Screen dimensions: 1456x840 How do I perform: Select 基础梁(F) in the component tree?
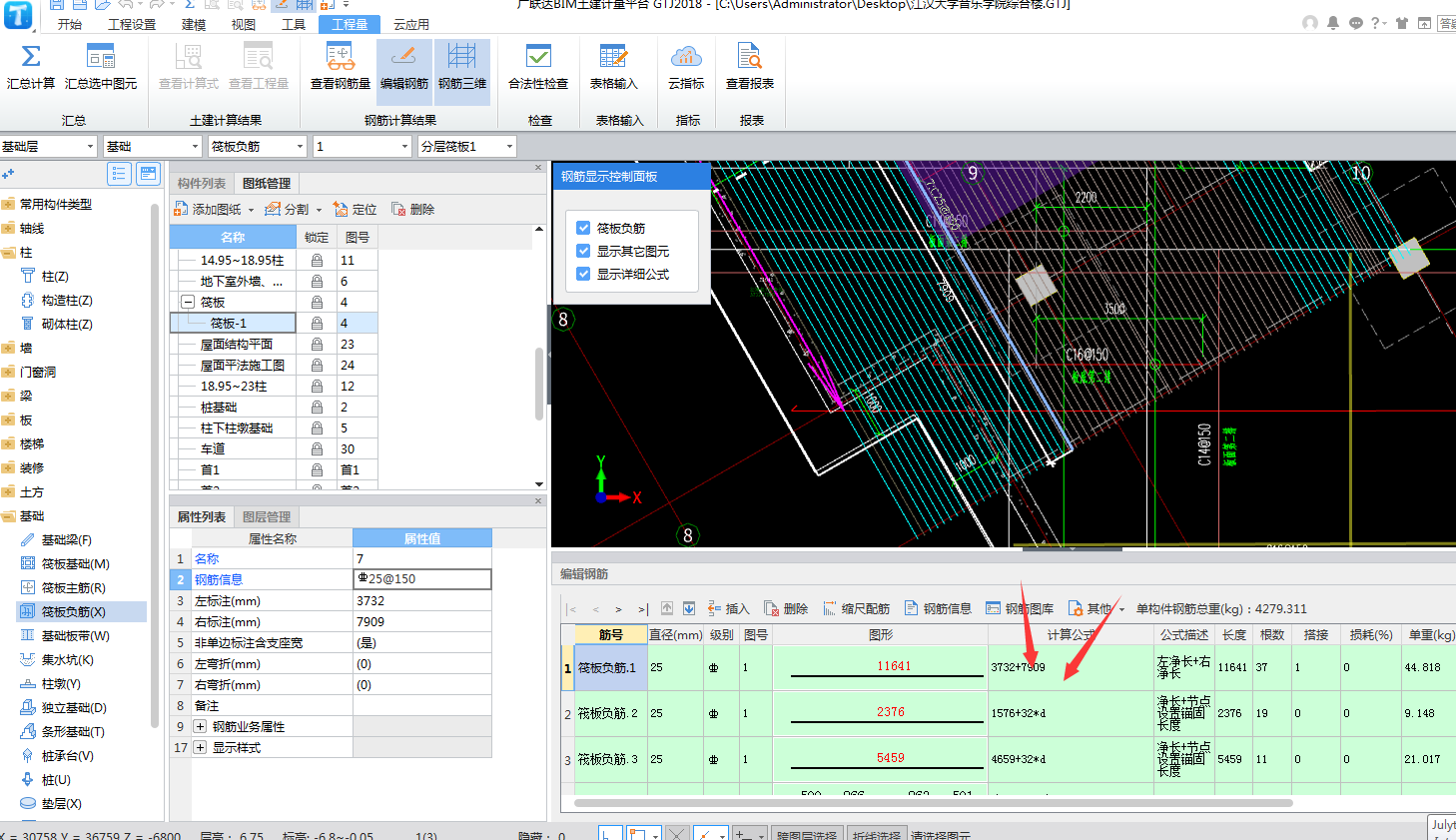pos(67,539)
